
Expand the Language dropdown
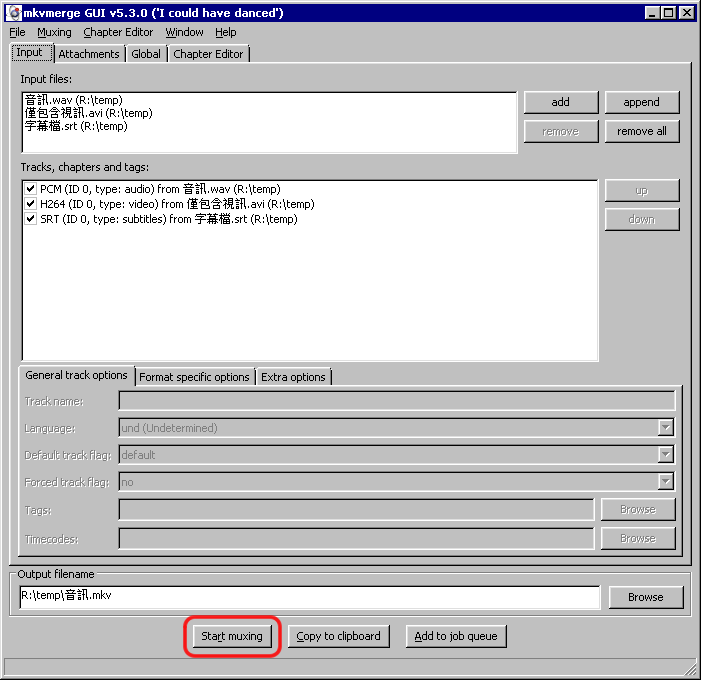pos(666,428)
